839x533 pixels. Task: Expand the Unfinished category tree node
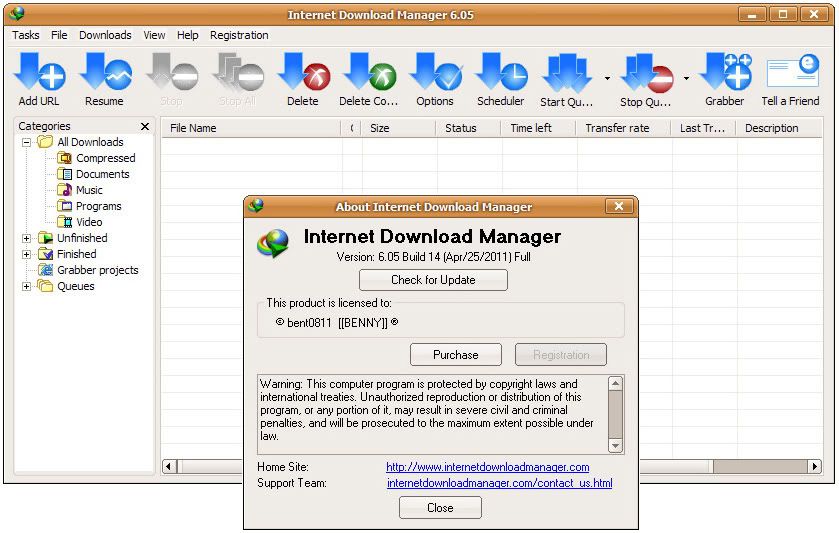27,238
